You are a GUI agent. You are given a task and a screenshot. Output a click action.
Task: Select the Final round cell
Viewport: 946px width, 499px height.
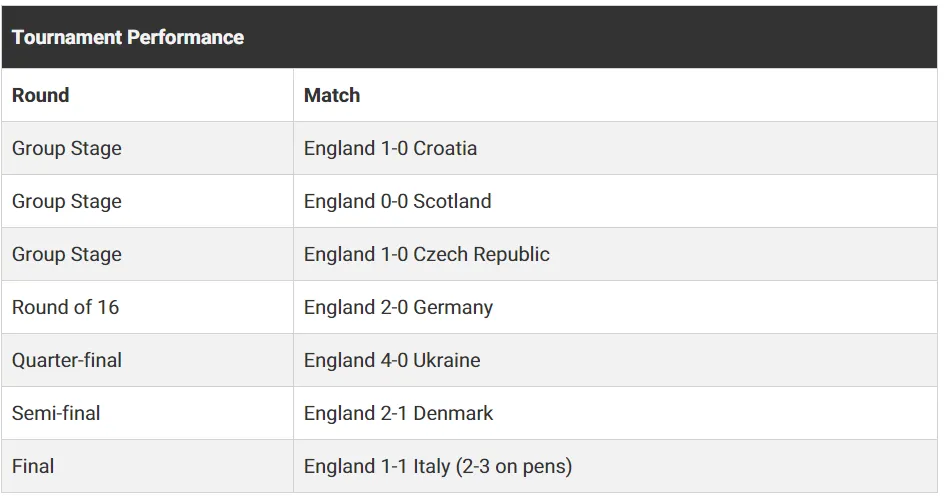[147, 466]
